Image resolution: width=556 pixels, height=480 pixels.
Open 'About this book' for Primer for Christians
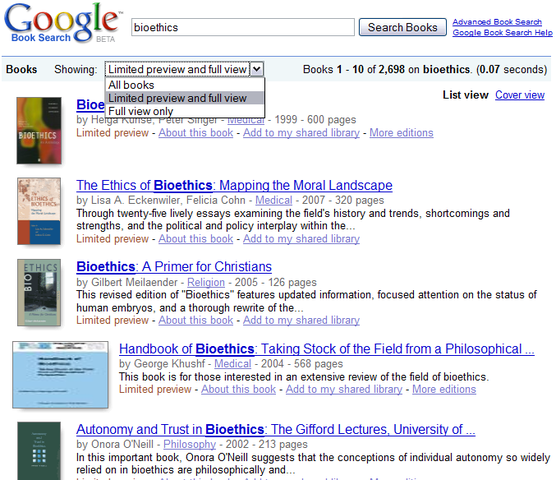tap(196, 320)
